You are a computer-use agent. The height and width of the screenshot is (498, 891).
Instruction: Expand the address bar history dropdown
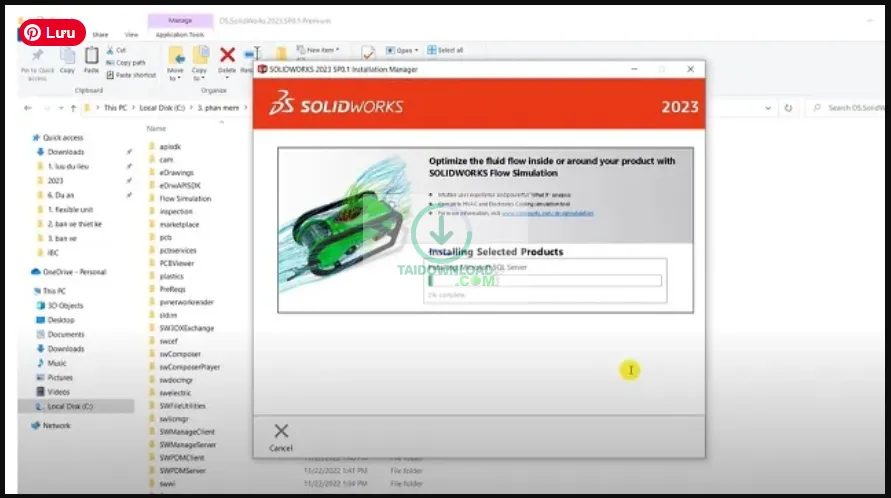pos(768,108)
